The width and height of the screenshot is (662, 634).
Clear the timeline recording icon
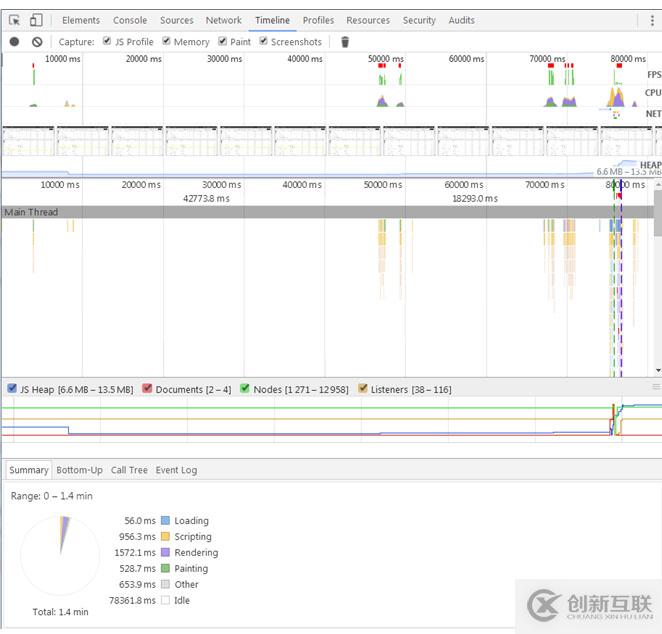click(x=37, y=42)
